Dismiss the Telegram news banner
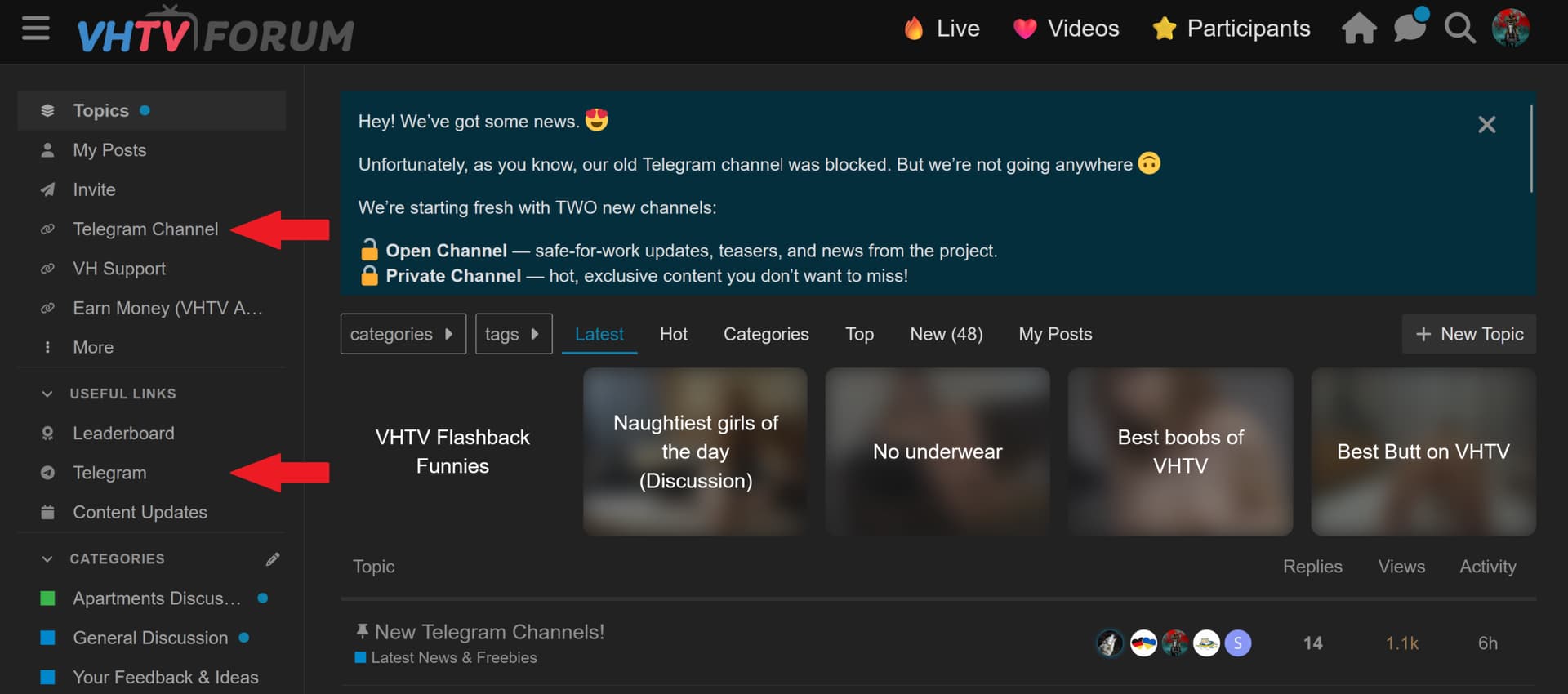The height and width of the screenshot is (694, 1568). click(1486, 125)
